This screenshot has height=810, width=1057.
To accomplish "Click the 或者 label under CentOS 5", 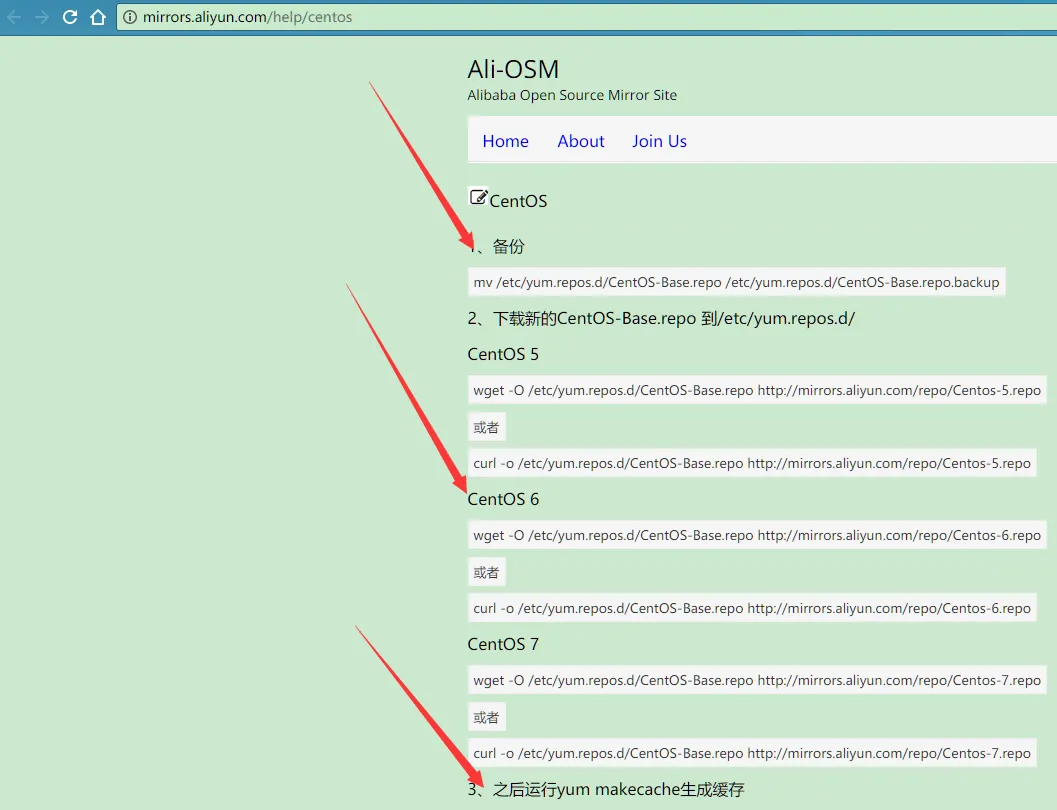I will [486, 427].
